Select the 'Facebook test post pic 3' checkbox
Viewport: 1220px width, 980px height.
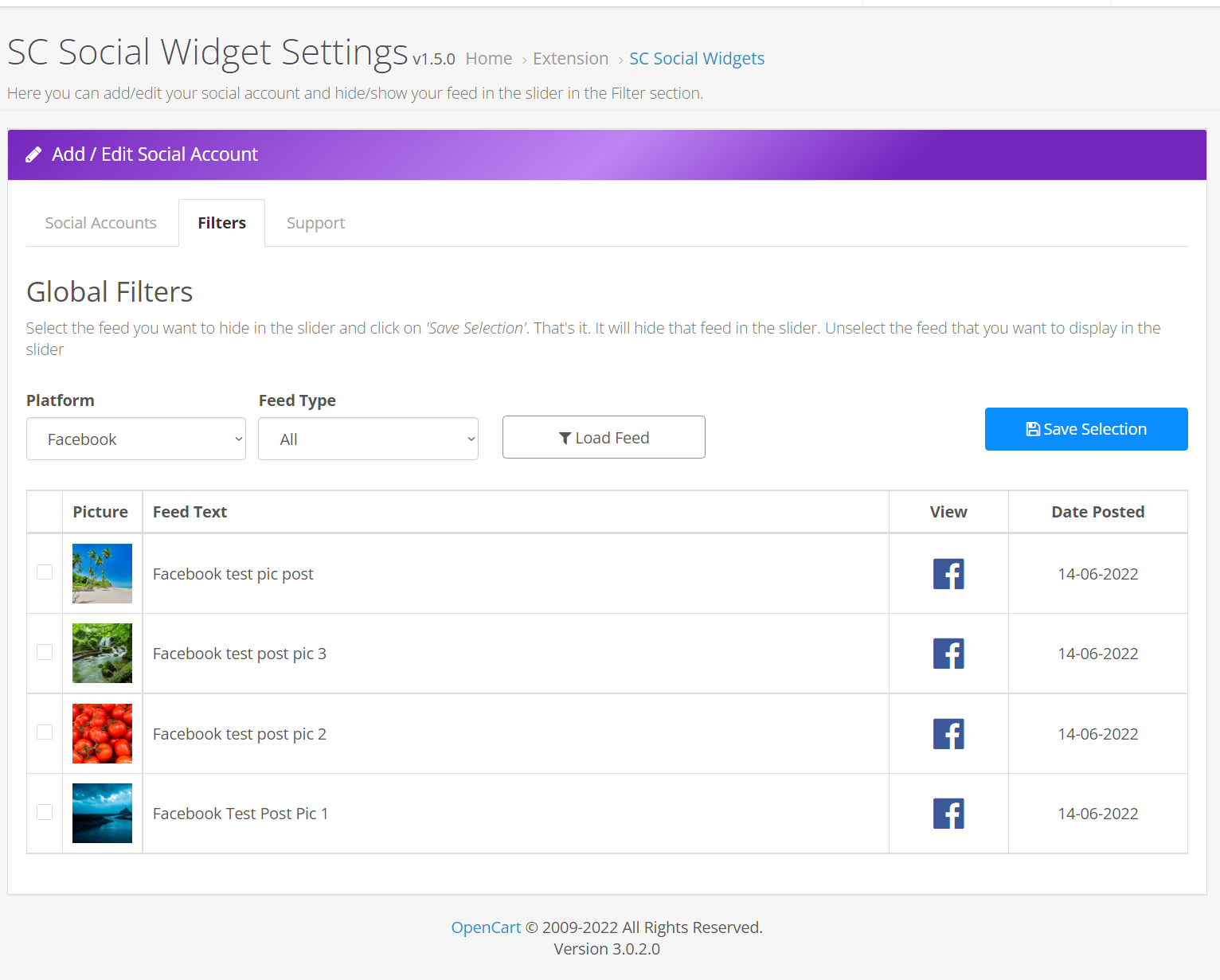point(45,652)
